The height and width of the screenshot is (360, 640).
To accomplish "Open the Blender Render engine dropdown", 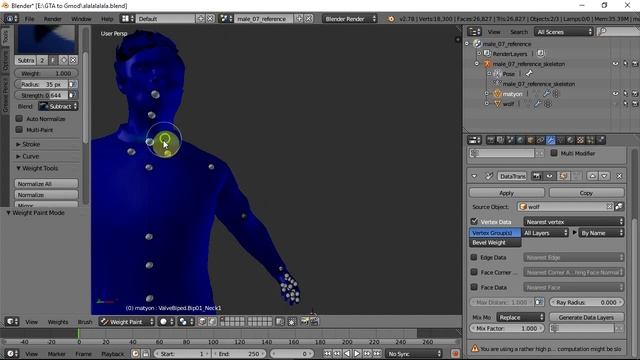I will pos(349,19).
